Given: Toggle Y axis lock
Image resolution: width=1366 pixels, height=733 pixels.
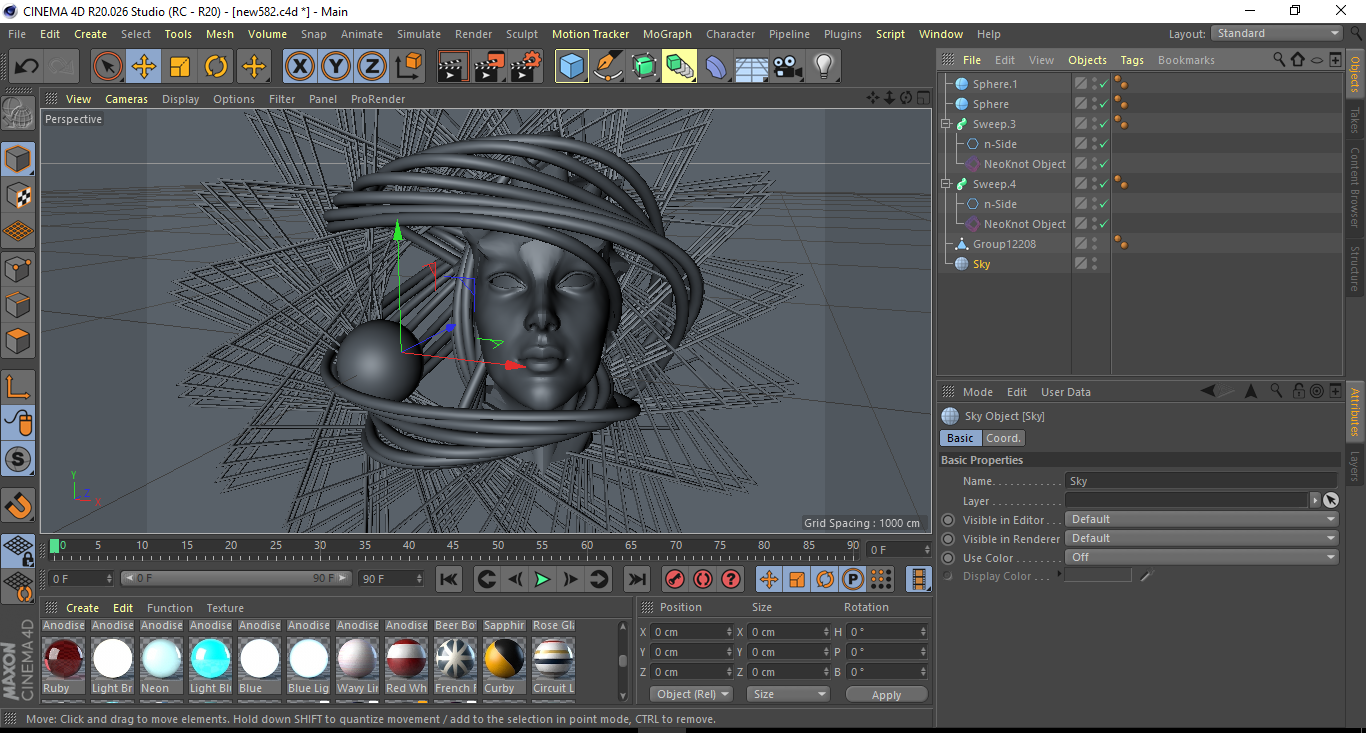Looking at the screenshot, I should pyautogui.click(x=336, y=67).
